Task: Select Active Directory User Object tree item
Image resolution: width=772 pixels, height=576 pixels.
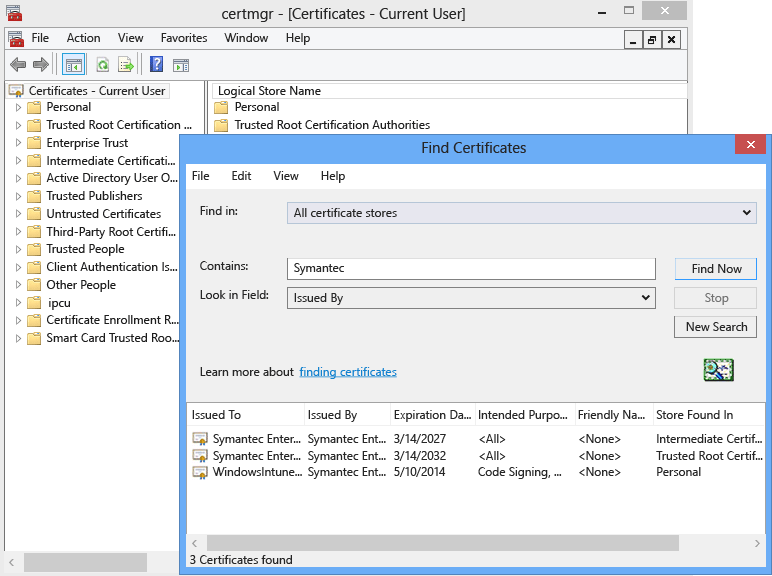Action: click(112, 178)
